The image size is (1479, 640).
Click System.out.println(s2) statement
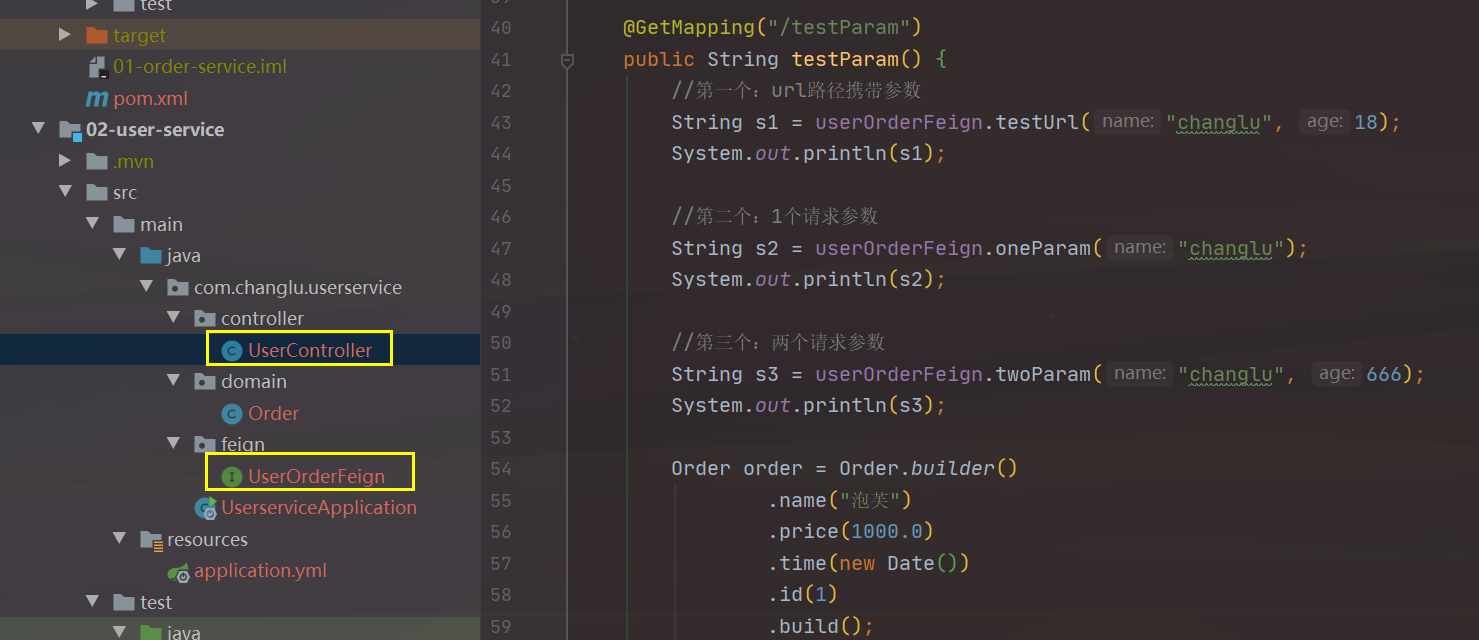(x=808, y=279)
